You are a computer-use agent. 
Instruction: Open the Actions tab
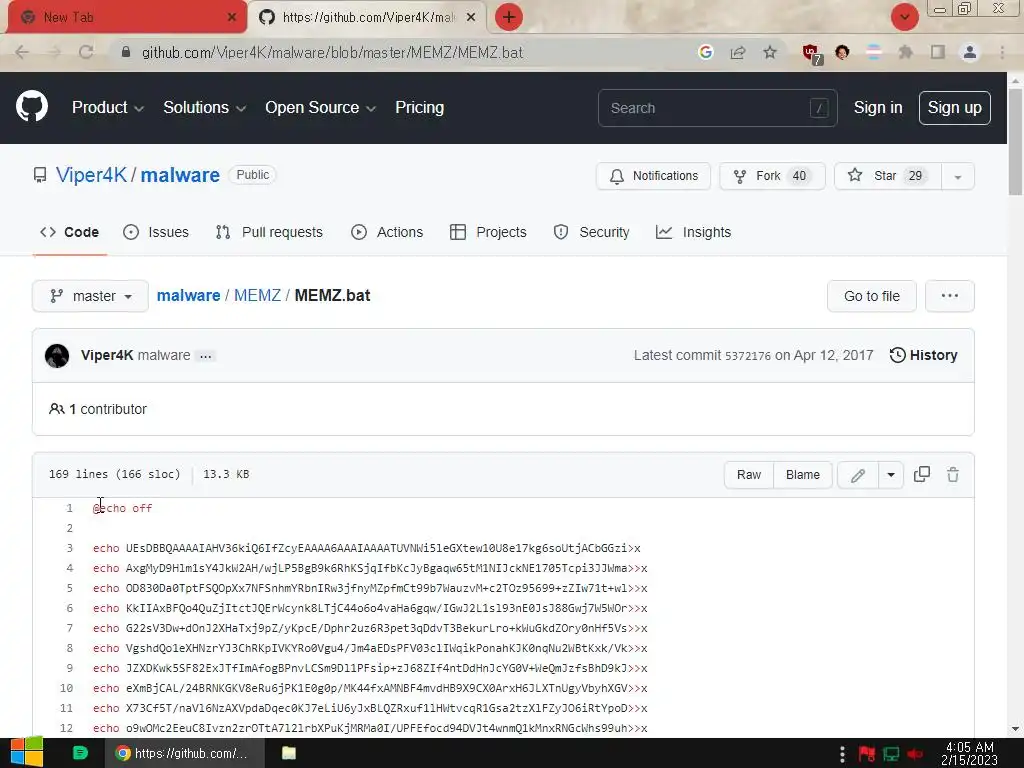(x=387, y=232)
